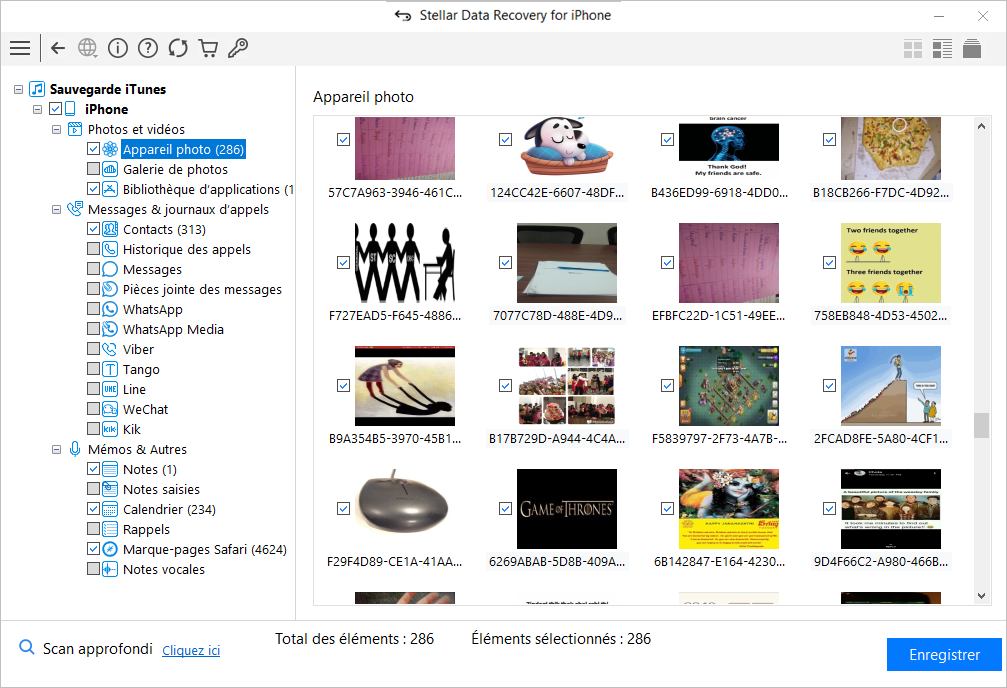Uncheck the Calendrier (234) checkbox
This screenshot has height=688, width=1007.
coord(93,509)
